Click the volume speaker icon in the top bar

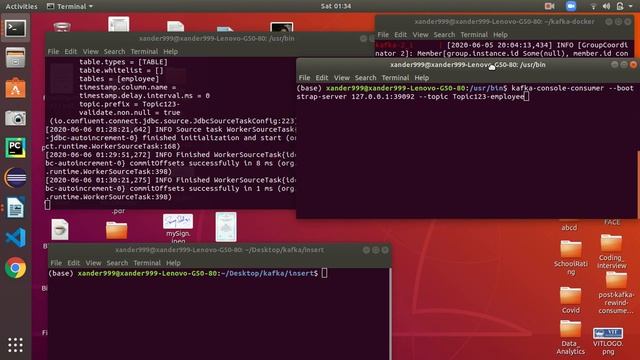607,6
